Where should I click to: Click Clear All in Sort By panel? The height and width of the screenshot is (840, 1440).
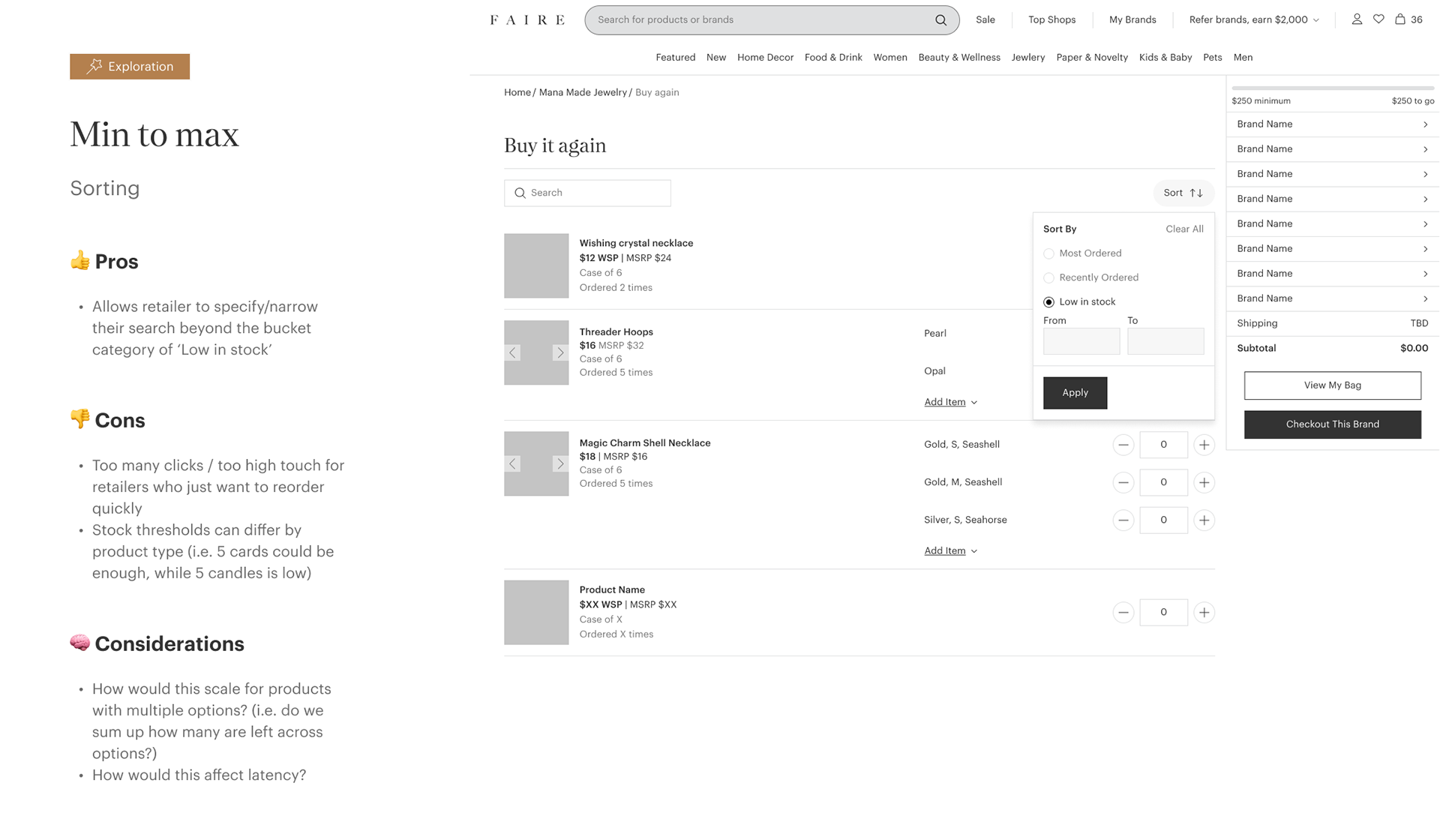pyautogui.click(x=1184, y=229)
